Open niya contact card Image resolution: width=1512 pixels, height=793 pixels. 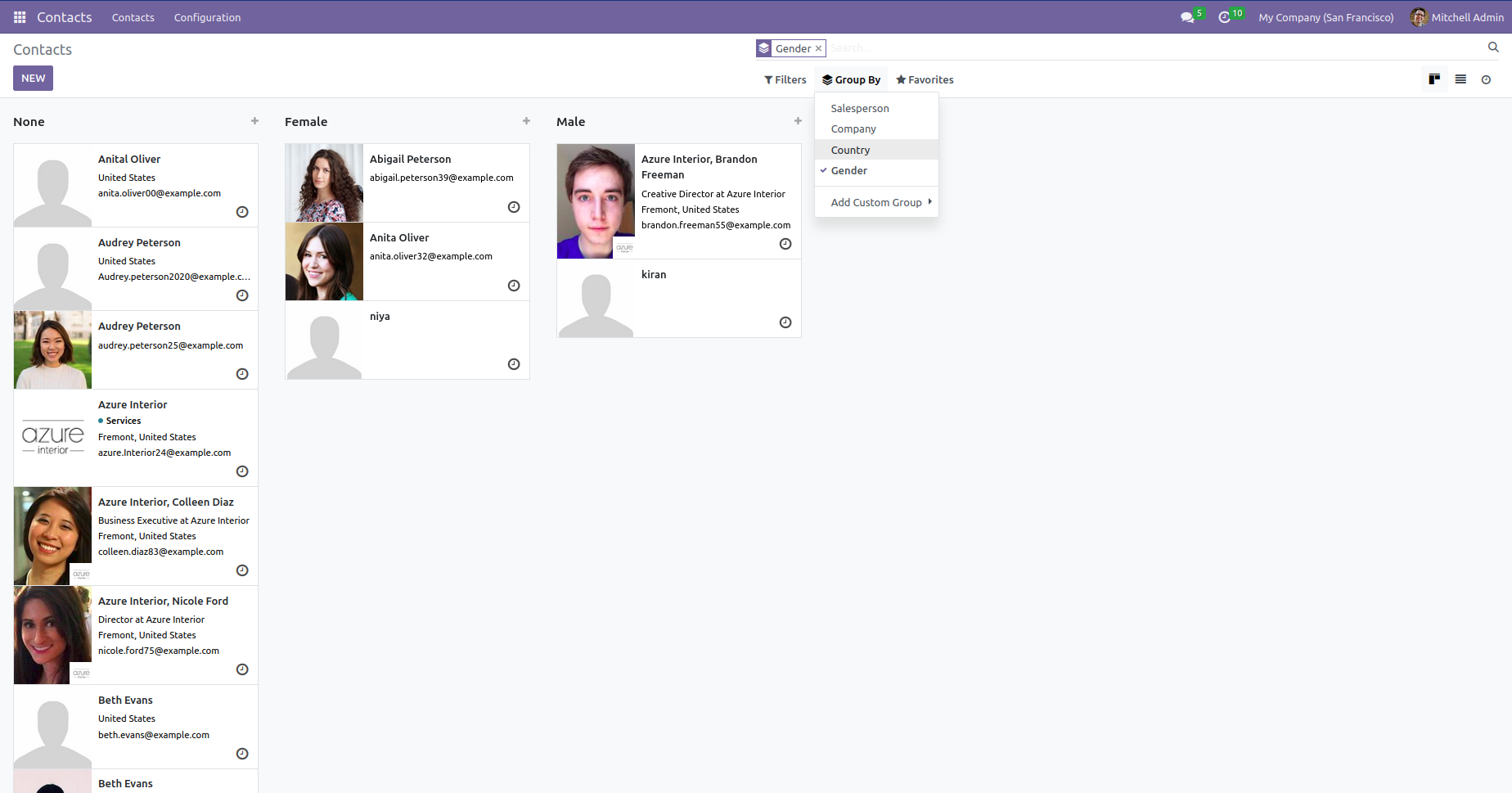(407, 340)
